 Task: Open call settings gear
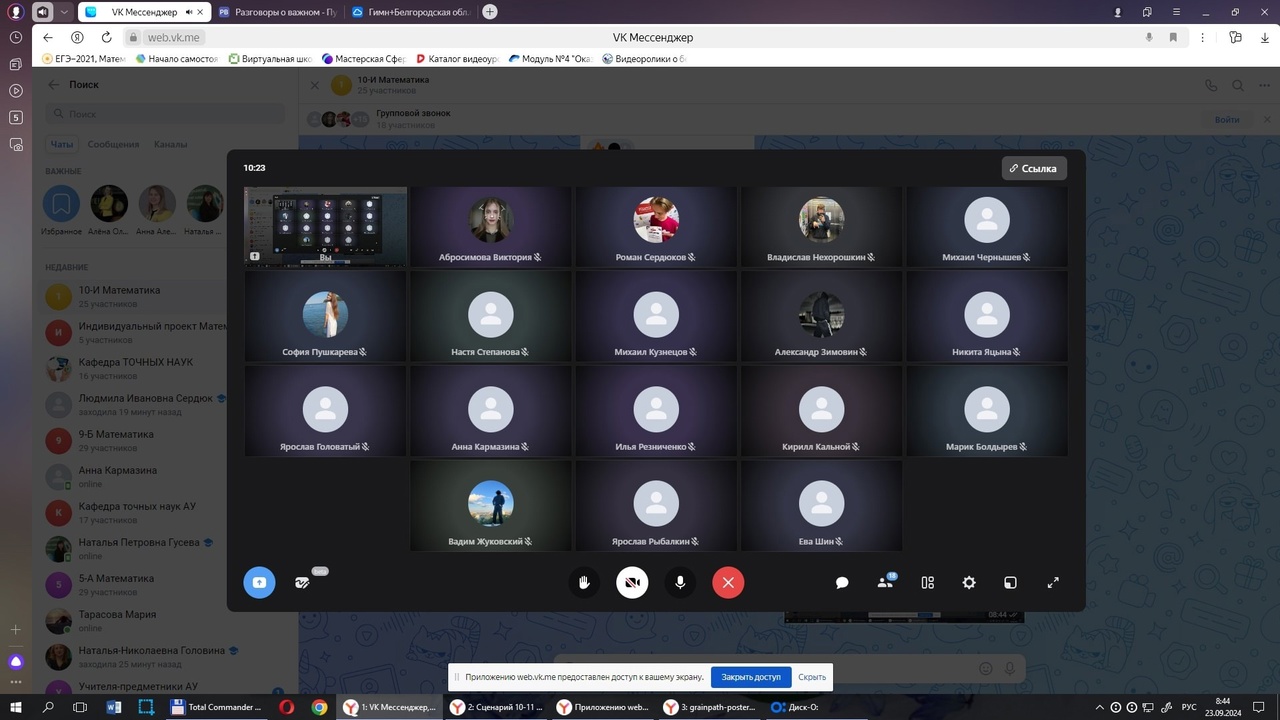point(969,582)
